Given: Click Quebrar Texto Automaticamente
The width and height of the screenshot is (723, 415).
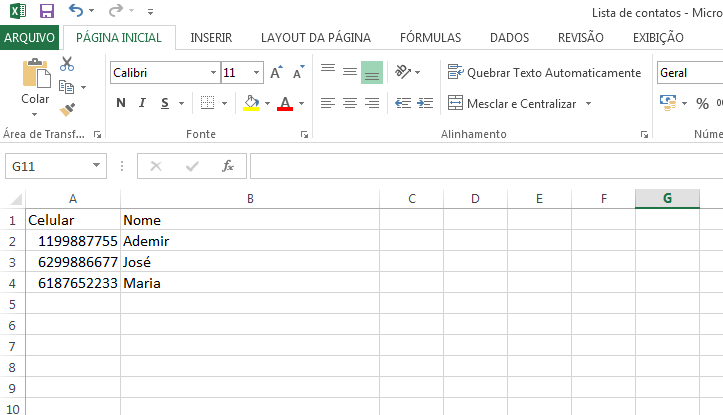Looking at the screenshot, I should [x=544, y=72].
